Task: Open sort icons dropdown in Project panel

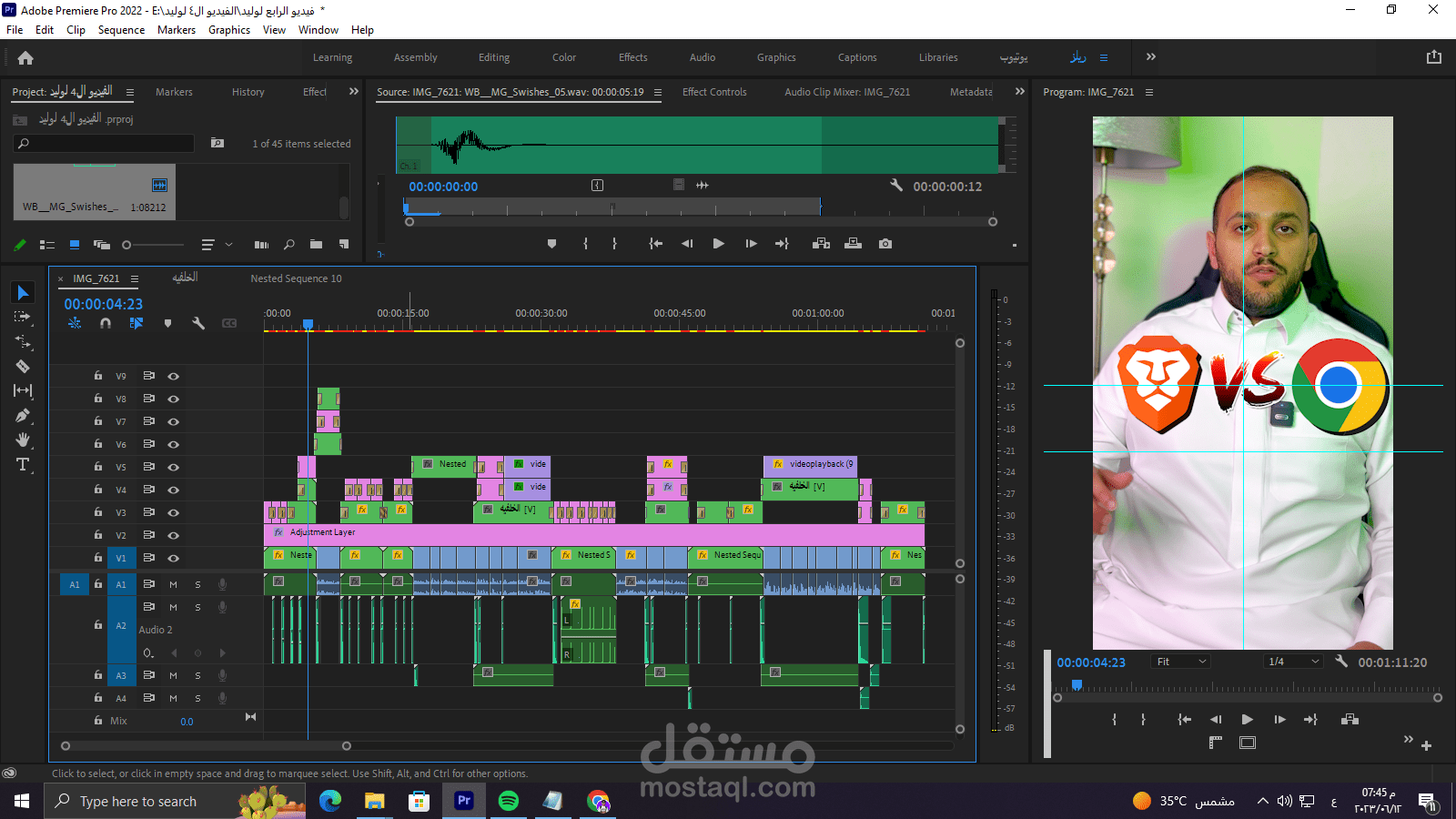Action: [215, 245]
